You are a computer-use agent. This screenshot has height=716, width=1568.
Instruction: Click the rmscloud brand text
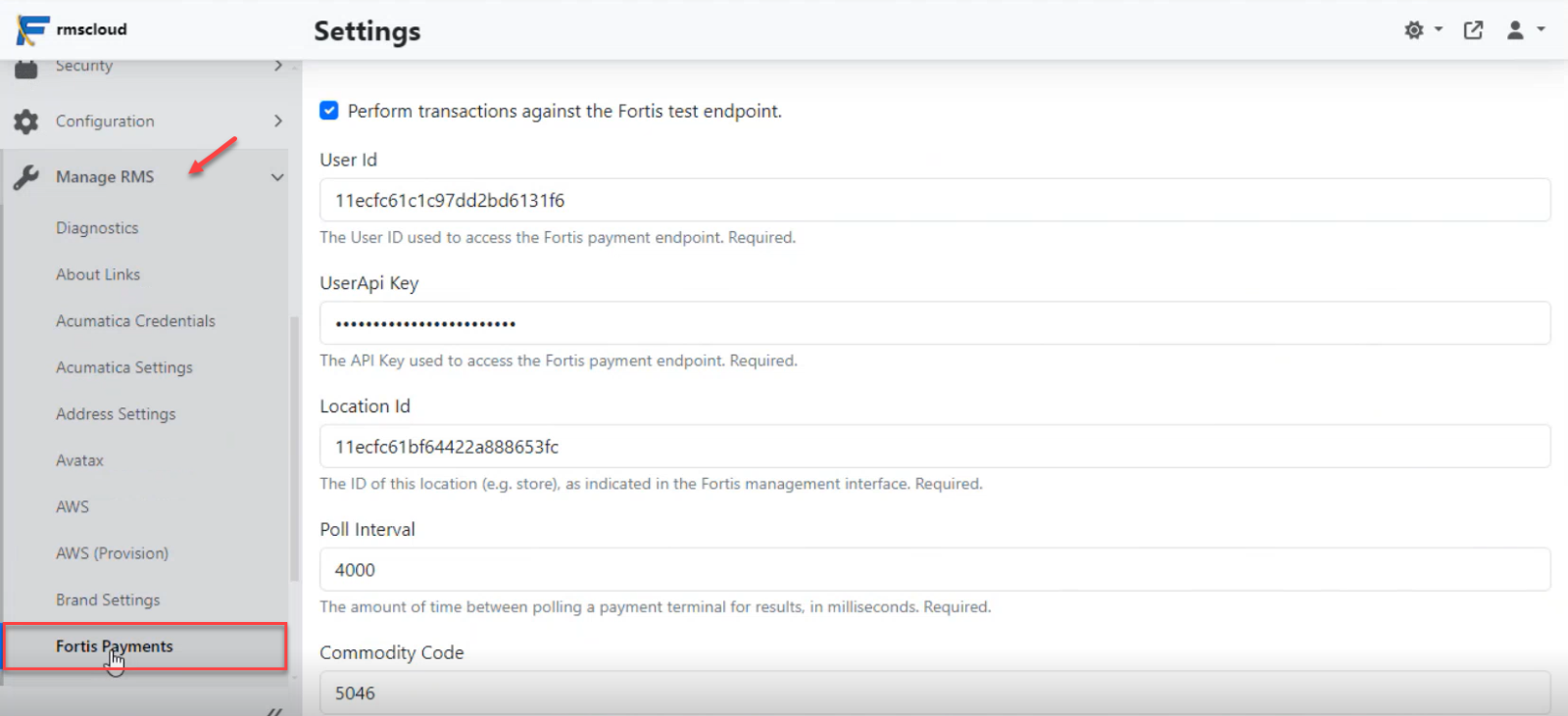pyautogui.click(x=91, y=29)
